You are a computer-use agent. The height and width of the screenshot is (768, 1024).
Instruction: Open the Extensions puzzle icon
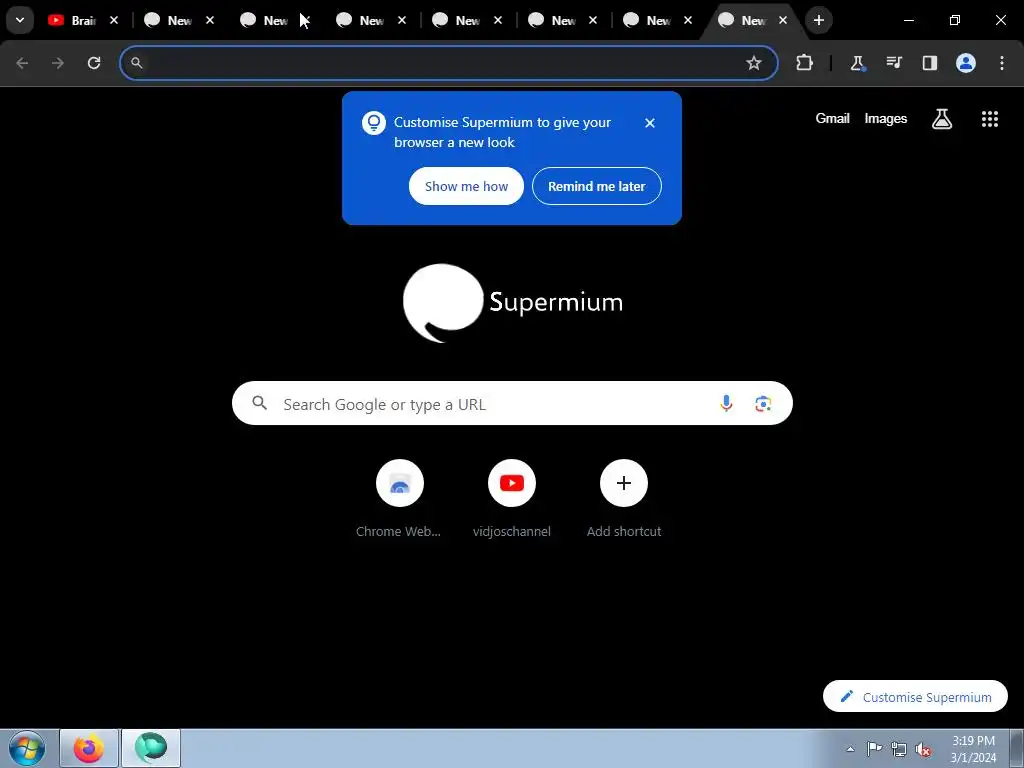805,63
